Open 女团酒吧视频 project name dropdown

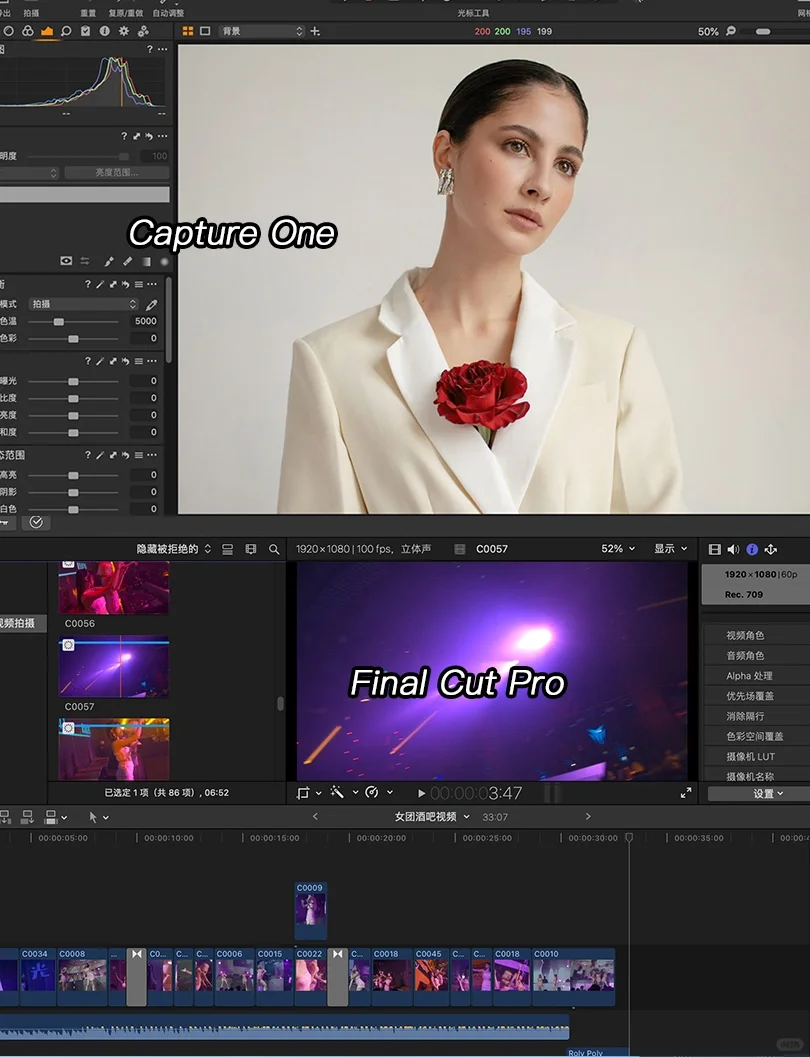pyautogui.click(x=431, y=817)
